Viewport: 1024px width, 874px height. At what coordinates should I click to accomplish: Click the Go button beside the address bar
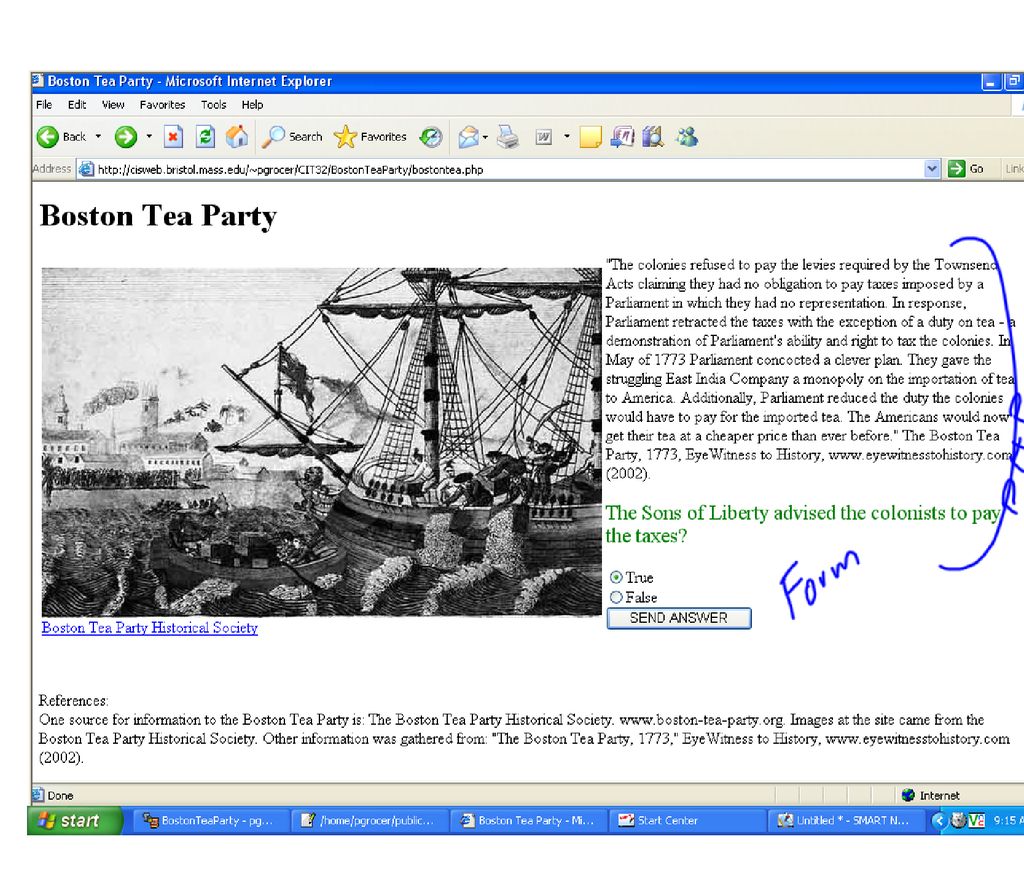[x=966, y=169]
